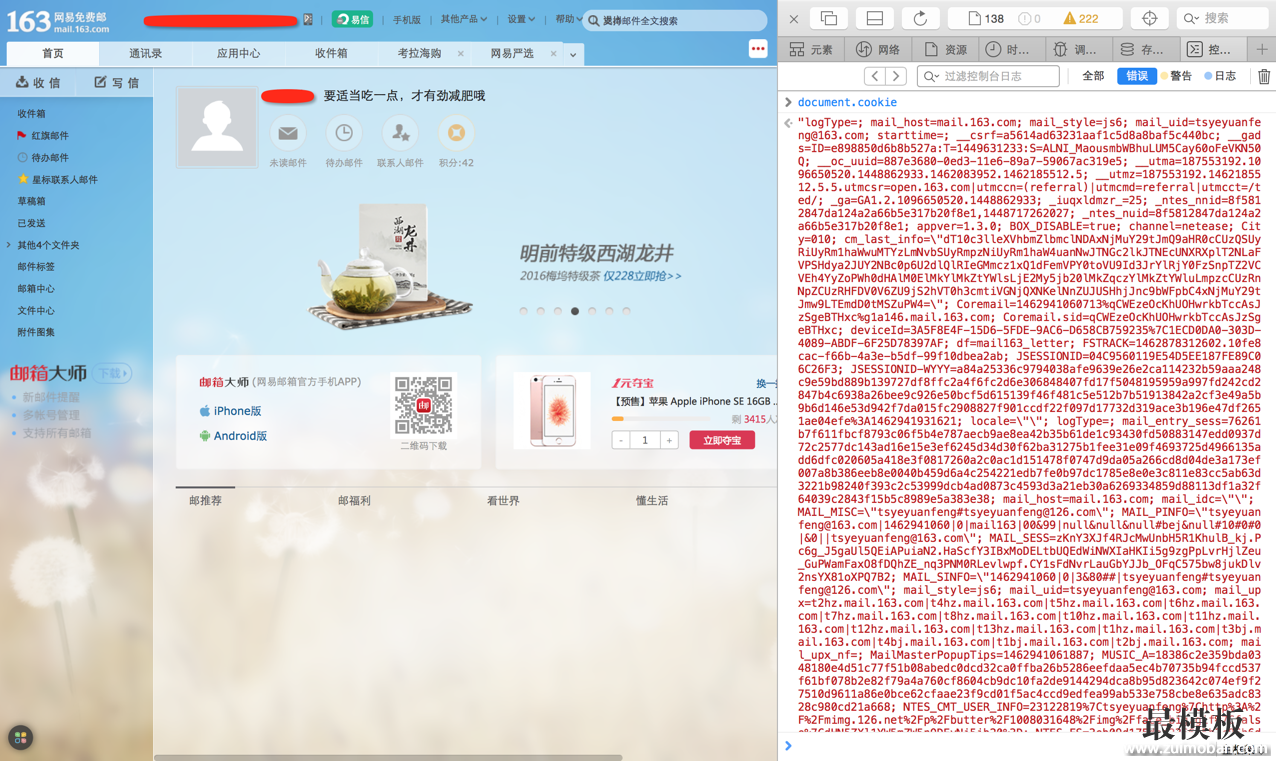Screen dimensions: 1276x761
Task: Close the 考拉海购 tab
Action: click(x=460, y=54)
